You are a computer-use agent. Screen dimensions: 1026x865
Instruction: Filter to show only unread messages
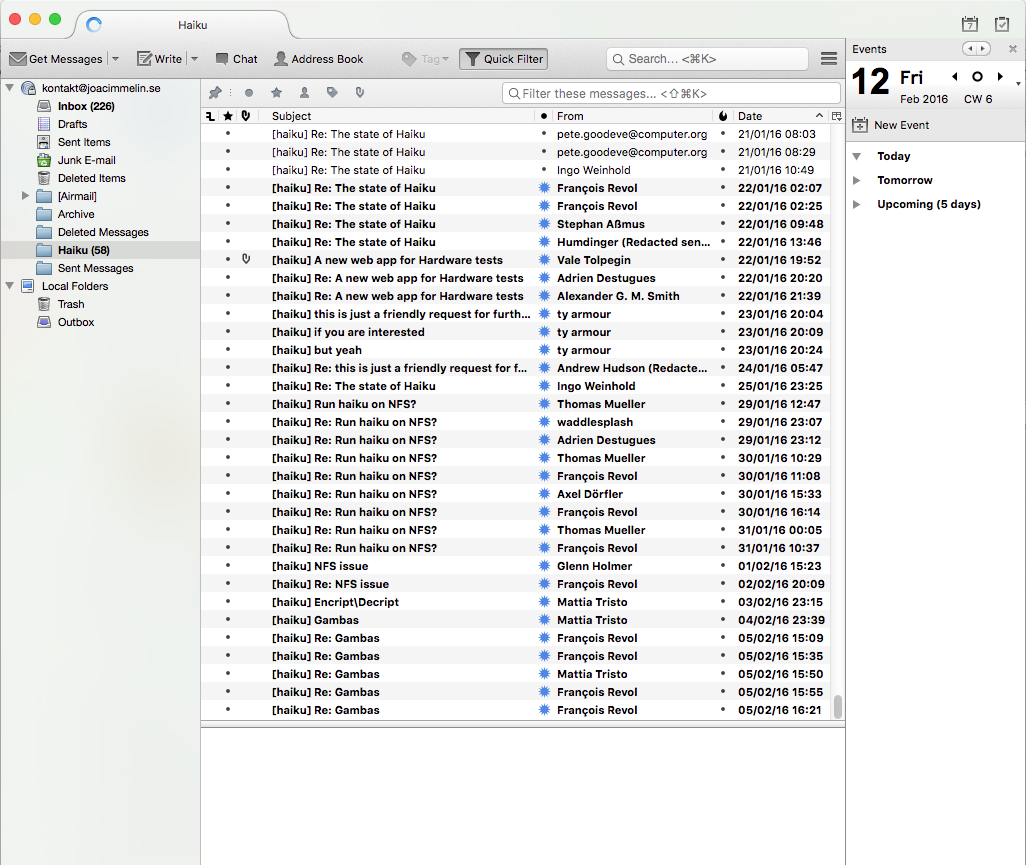249,93
